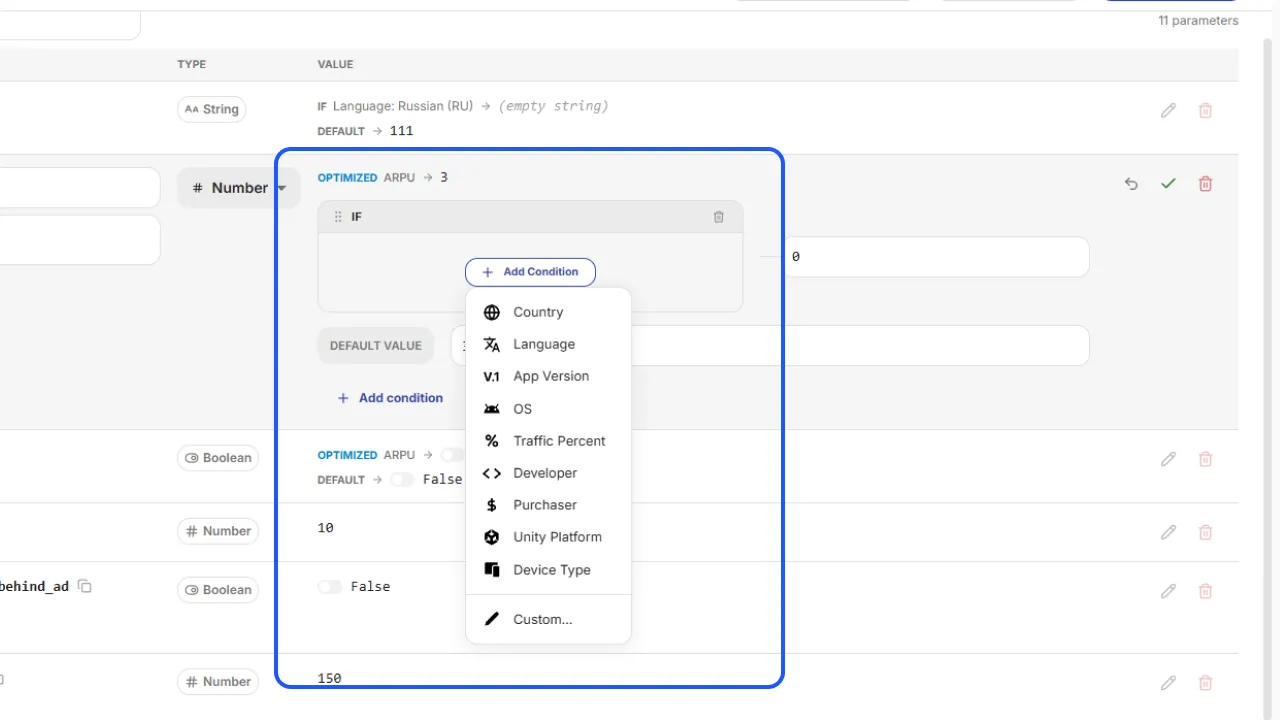Copy the behind_ad parameter key
This screenshot has height=720, width=1280.
85,586
